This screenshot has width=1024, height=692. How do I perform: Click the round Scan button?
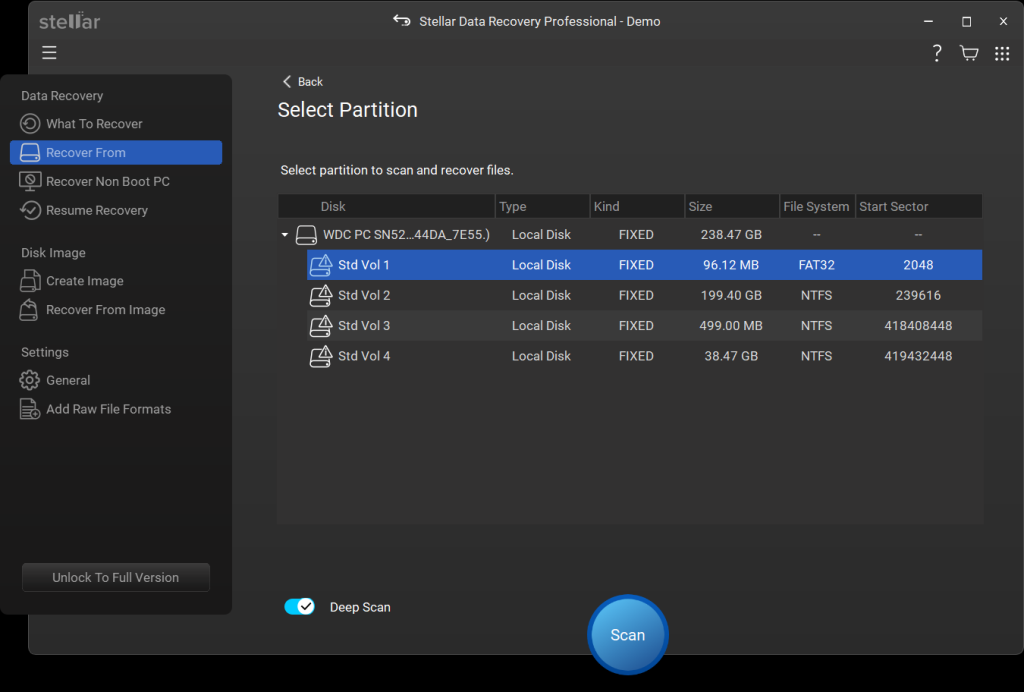pos(628,635)
